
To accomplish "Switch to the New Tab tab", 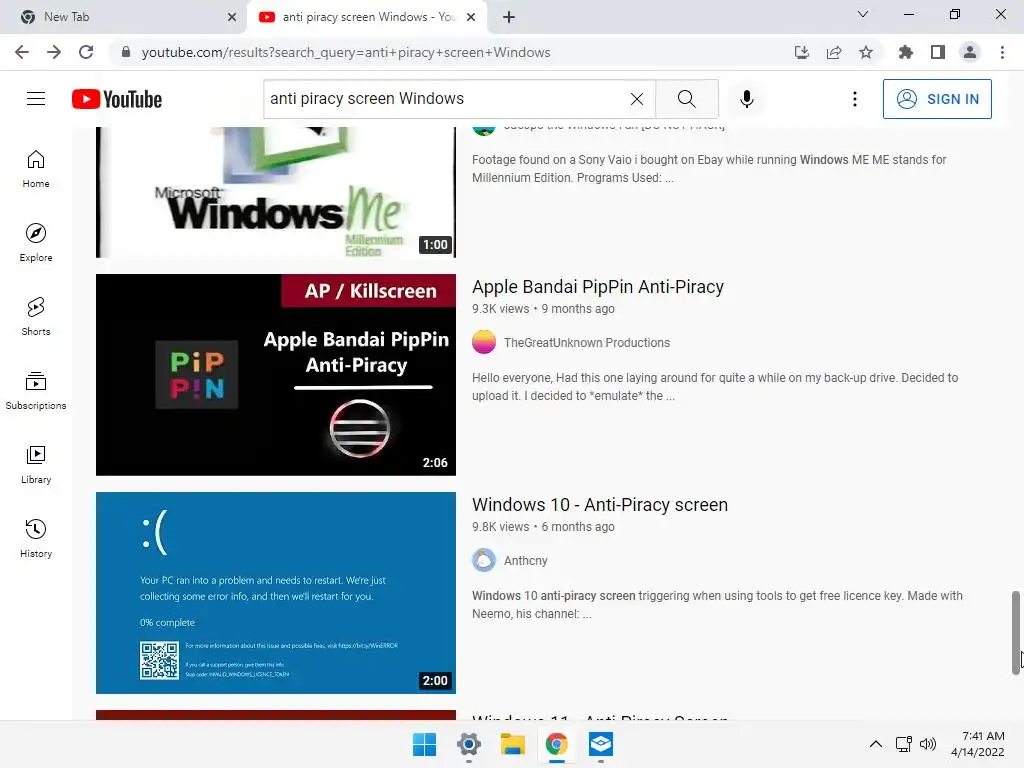I will click(123, 17).
